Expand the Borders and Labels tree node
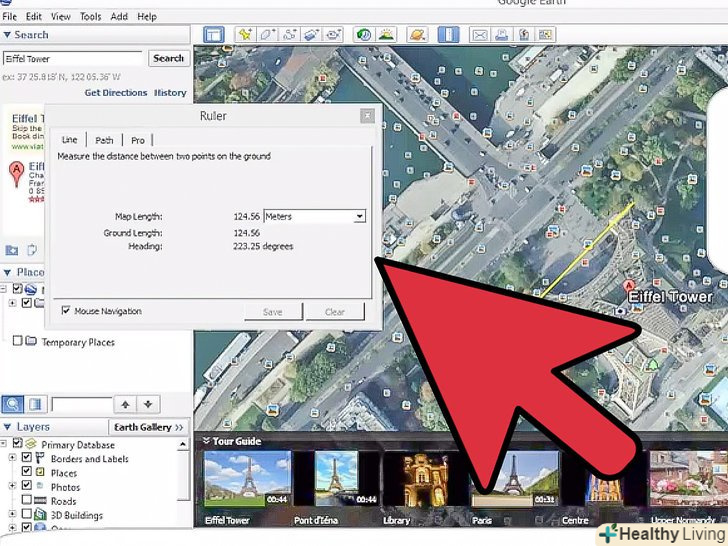This screenshot has width=728, height=546. coord(13,459)
